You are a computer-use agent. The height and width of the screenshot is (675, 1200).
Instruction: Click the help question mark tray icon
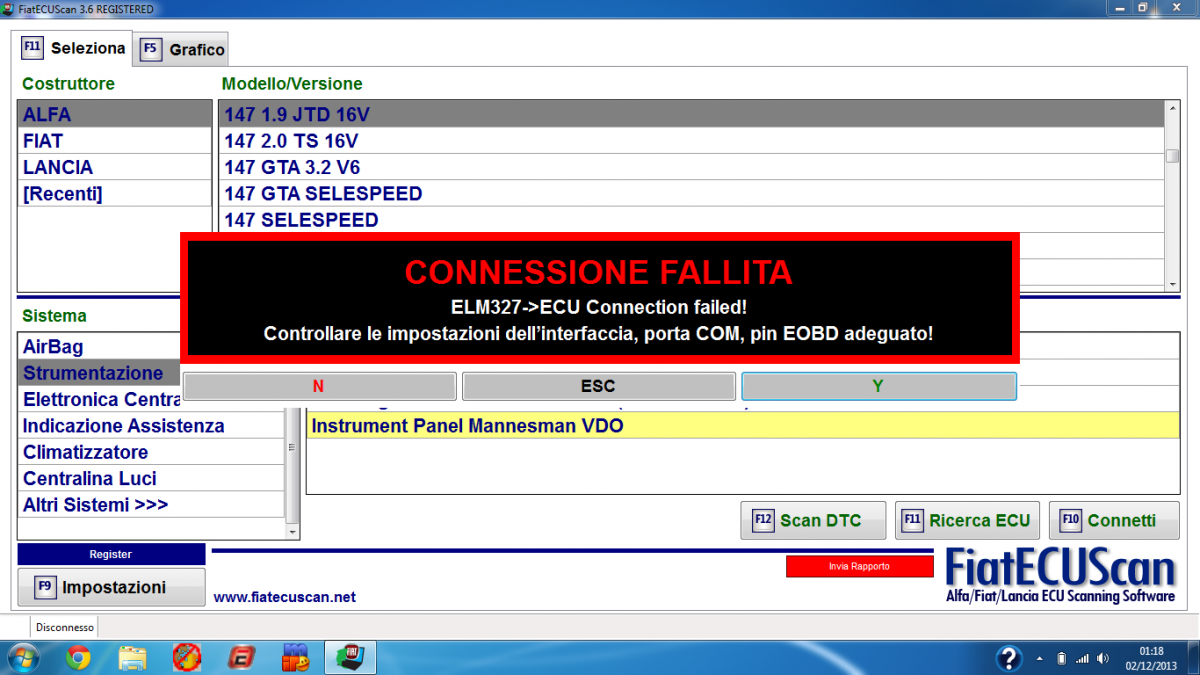tap(1009, 657)
